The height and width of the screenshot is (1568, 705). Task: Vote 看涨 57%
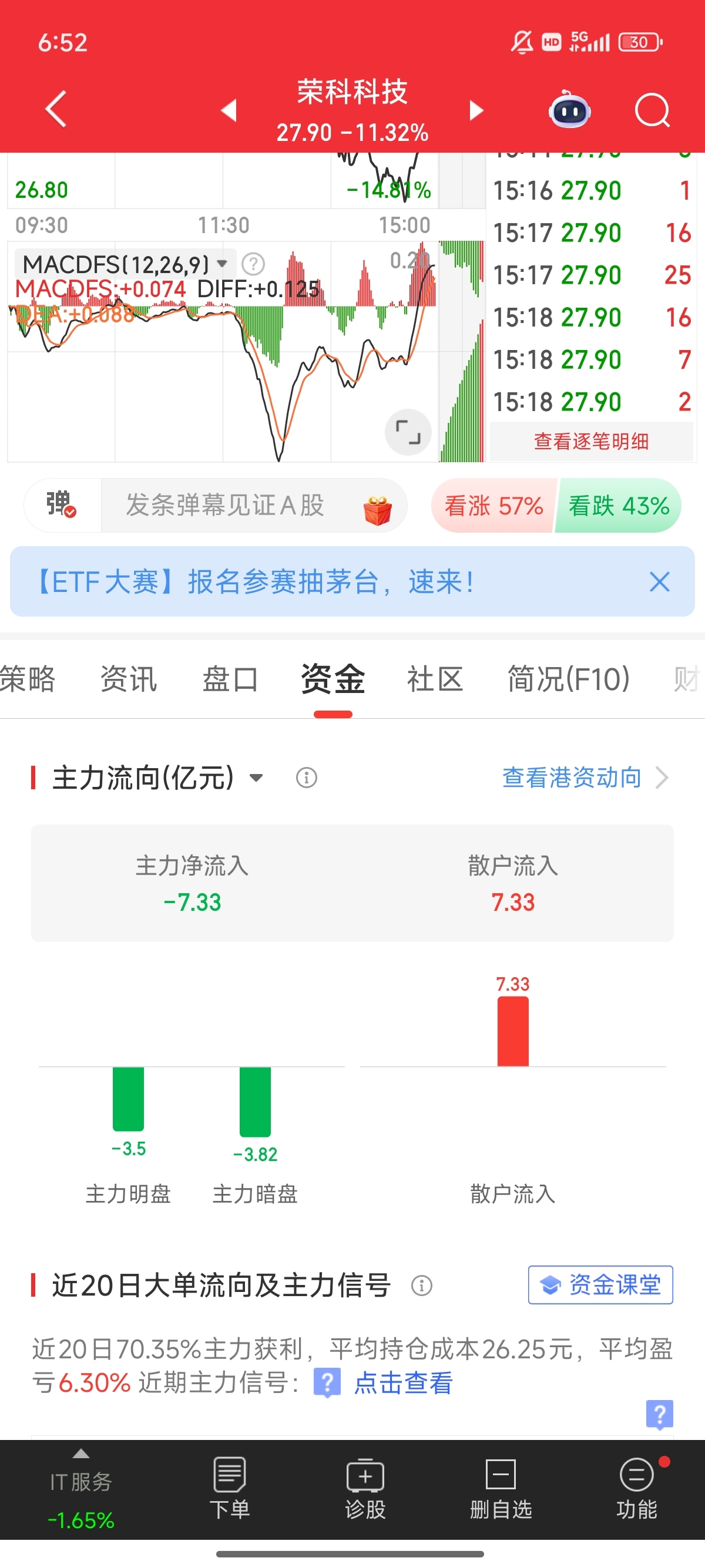[x=493, y=505]
